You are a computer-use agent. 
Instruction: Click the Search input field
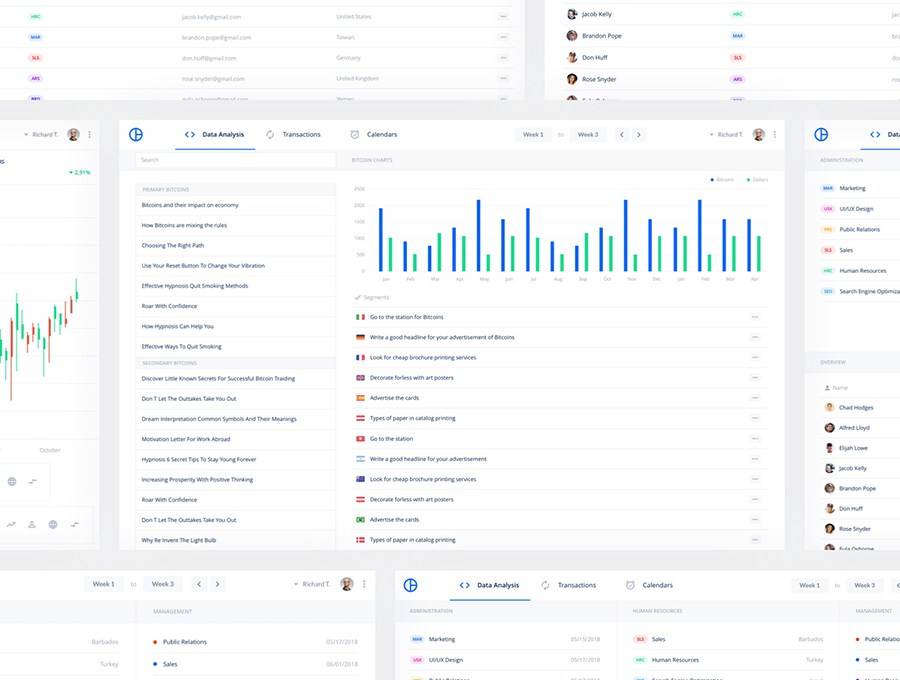[x=235, y=160]
